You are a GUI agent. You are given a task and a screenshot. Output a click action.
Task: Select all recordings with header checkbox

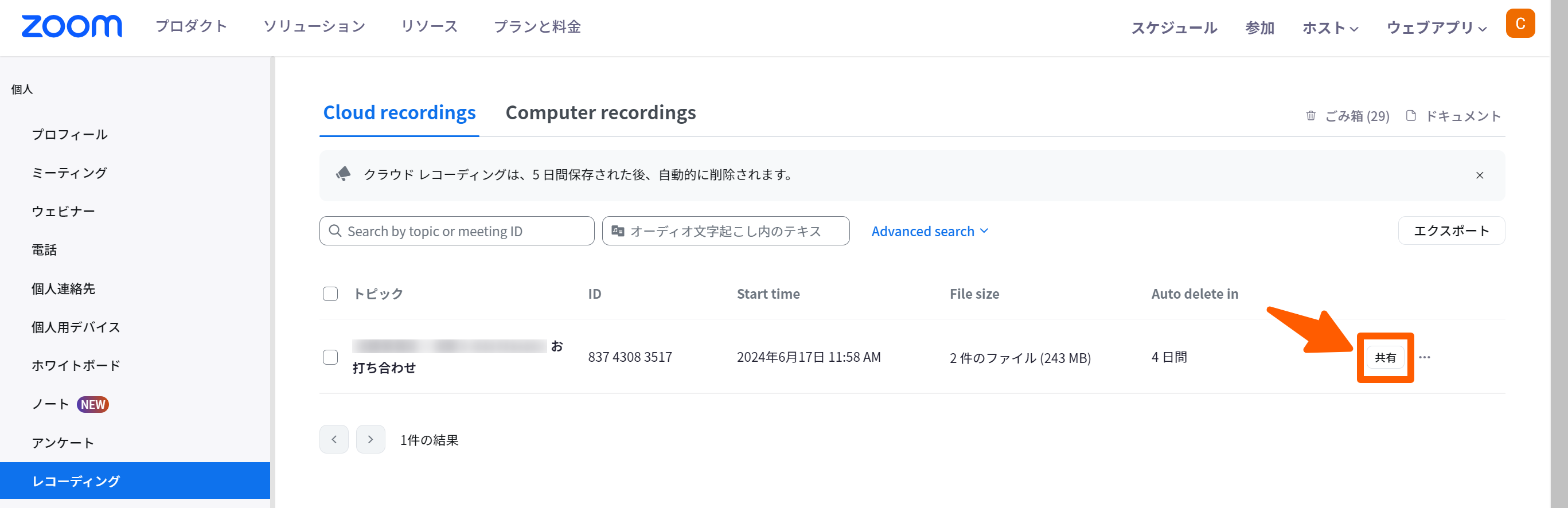[330, 294]
